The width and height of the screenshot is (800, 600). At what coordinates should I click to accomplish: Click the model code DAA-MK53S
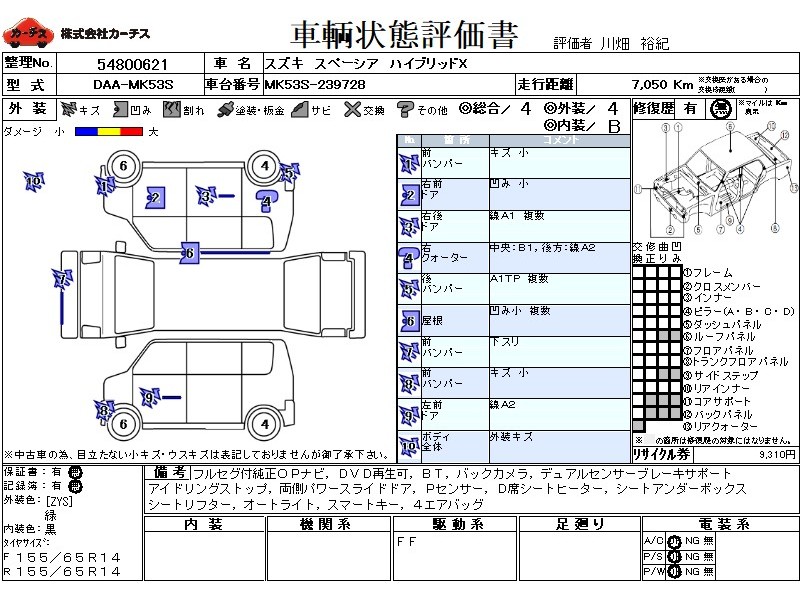click(133, 85)
